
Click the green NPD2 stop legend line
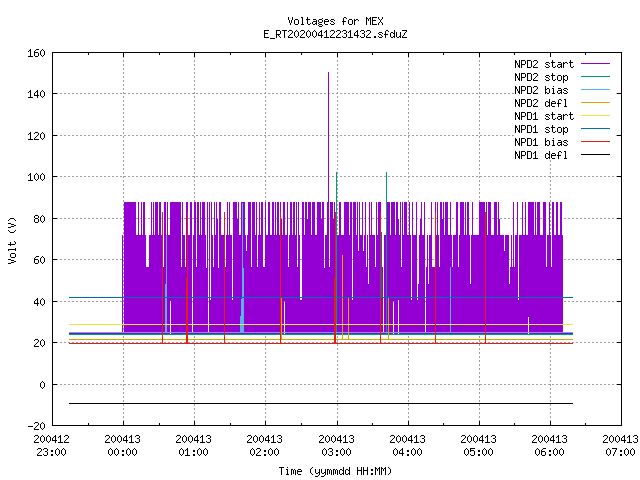click(x=595, y=76)
